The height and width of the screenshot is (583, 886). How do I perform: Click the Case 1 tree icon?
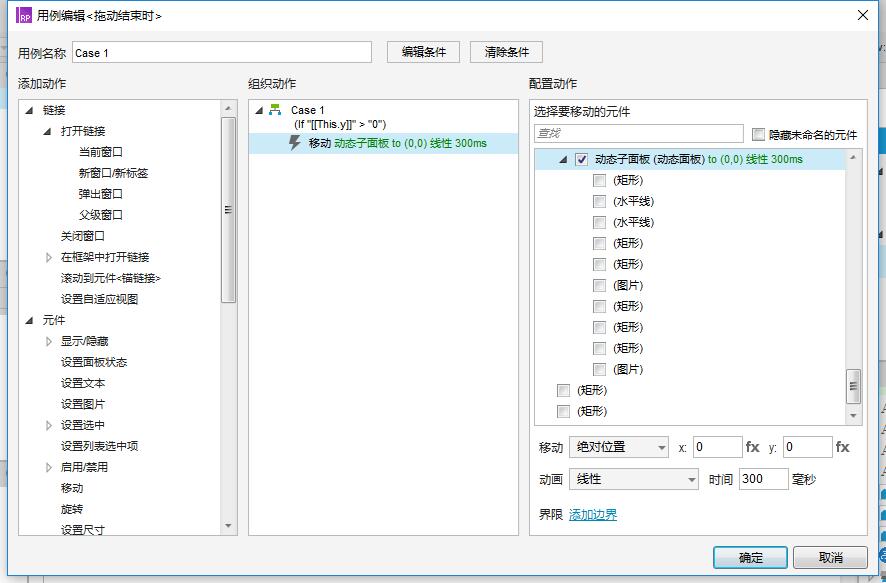click(275, 110)
